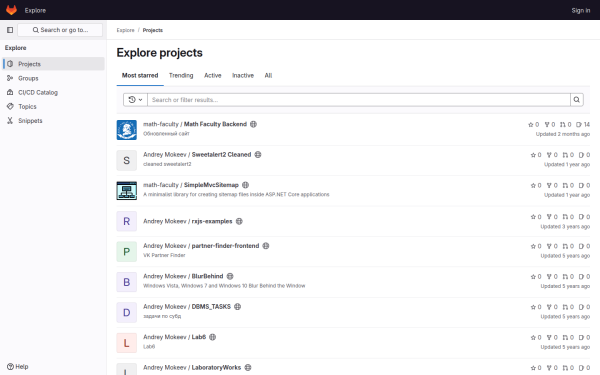Viewport: 600px width, 375px height.
Task: Open recent searches history dropdown
Action: (x=135, y=100)
